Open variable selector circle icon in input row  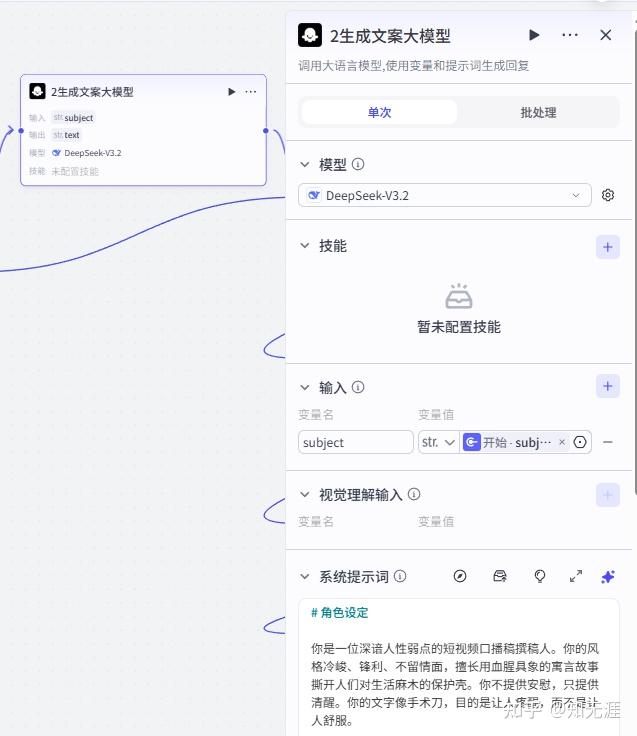[580, 442]
